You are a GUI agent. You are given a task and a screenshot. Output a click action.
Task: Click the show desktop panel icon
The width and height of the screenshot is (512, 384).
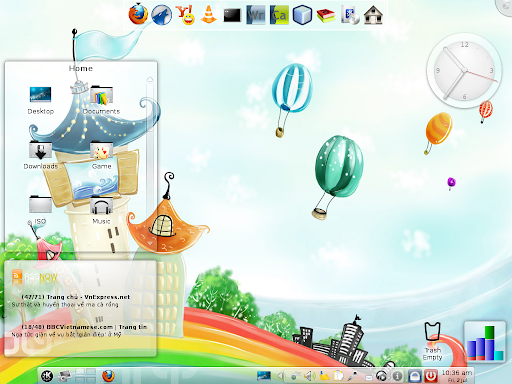pyautogui.click(x=263, y=376)
